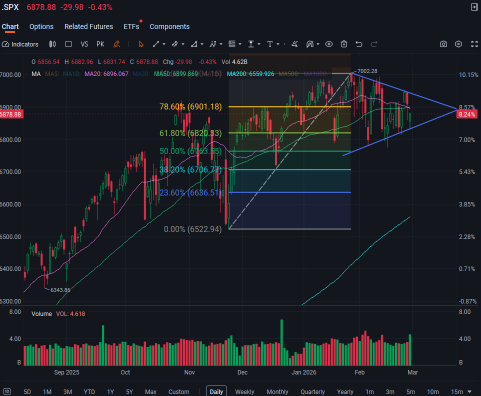Open the VS compare tool
The image size is (481, 396).
84,44
